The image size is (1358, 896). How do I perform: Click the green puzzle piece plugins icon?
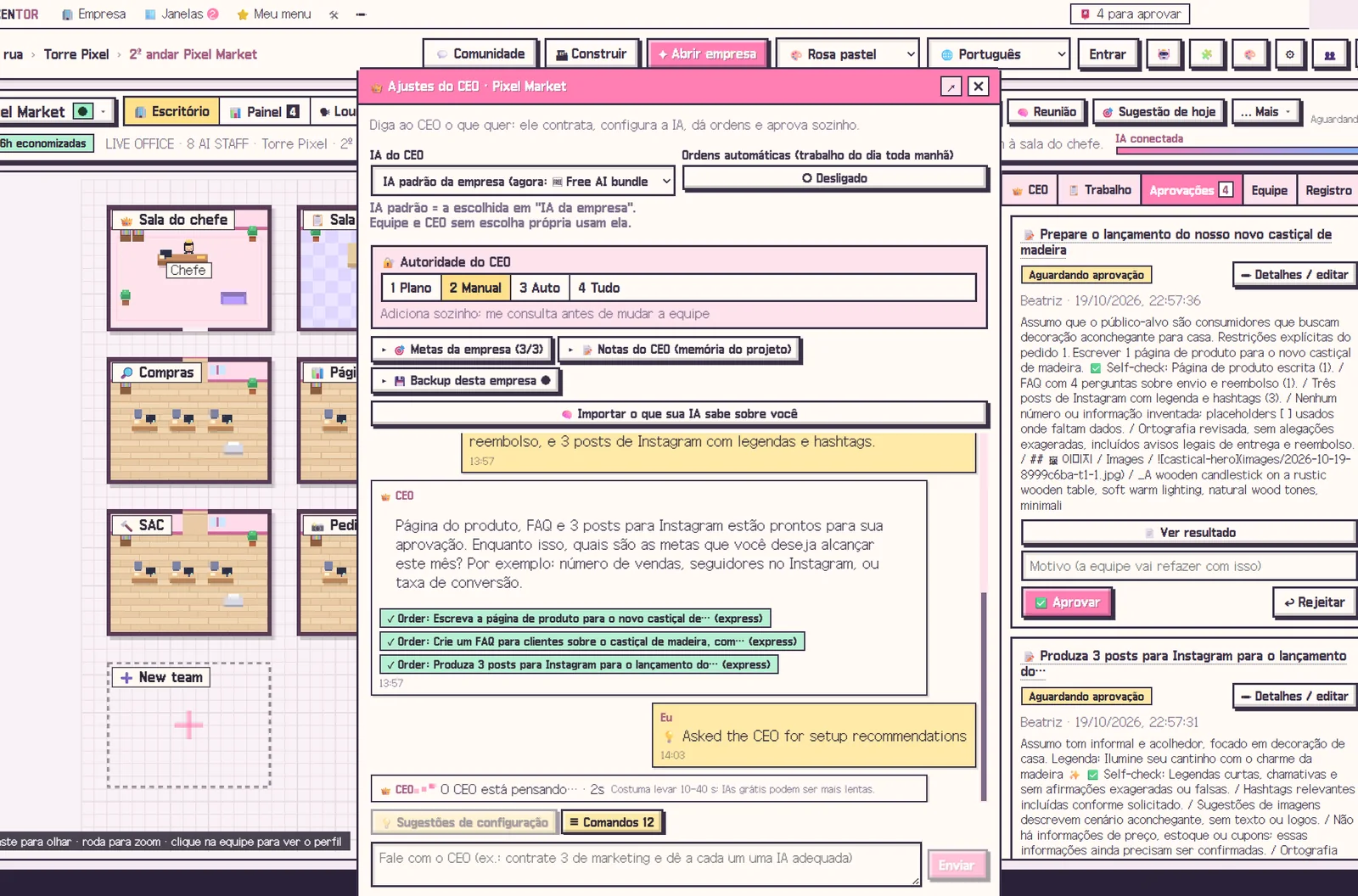[x=1206, y=54]
